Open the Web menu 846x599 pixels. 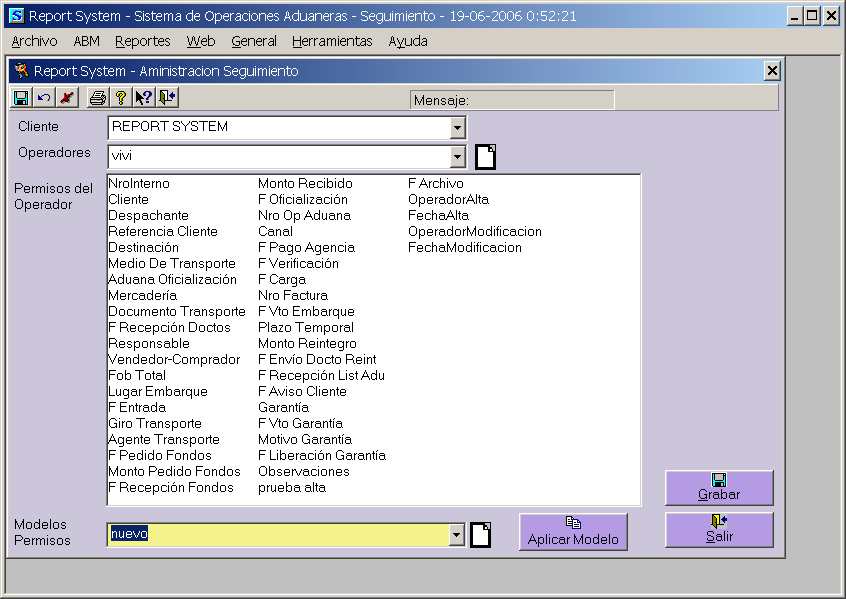click(201, 41)
